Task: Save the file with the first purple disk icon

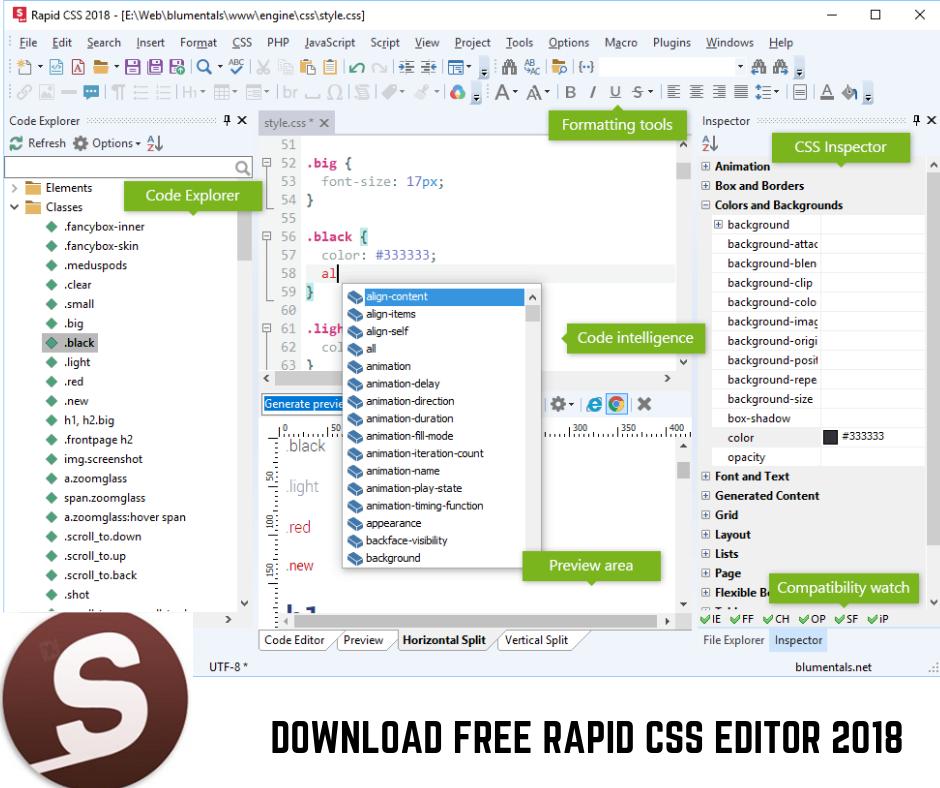Action: (132, 67)
